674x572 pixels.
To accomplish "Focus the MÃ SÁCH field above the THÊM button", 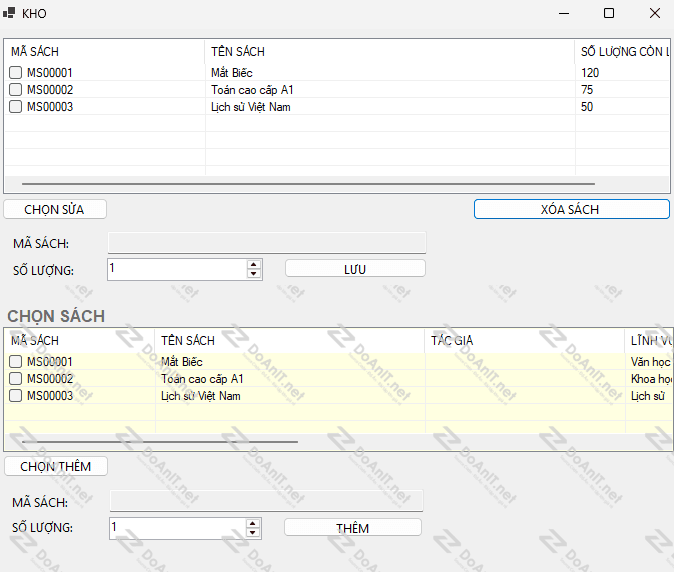I will (267, 501).
